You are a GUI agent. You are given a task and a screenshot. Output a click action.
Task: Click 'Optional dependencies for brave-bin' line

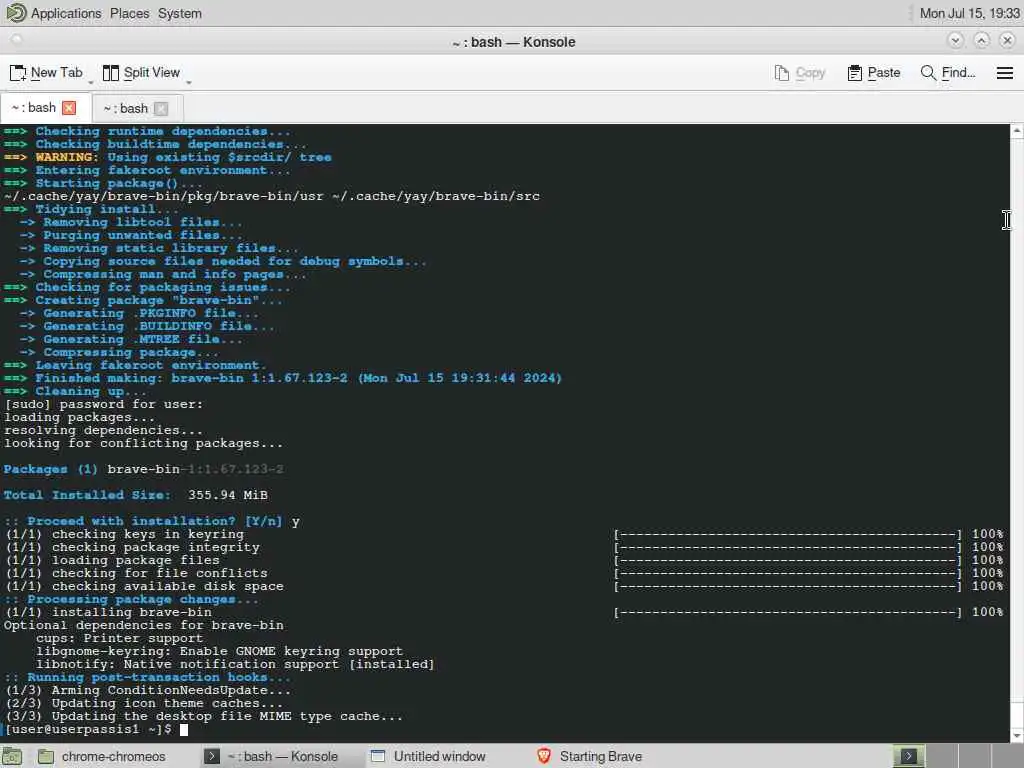coord(144,625)
